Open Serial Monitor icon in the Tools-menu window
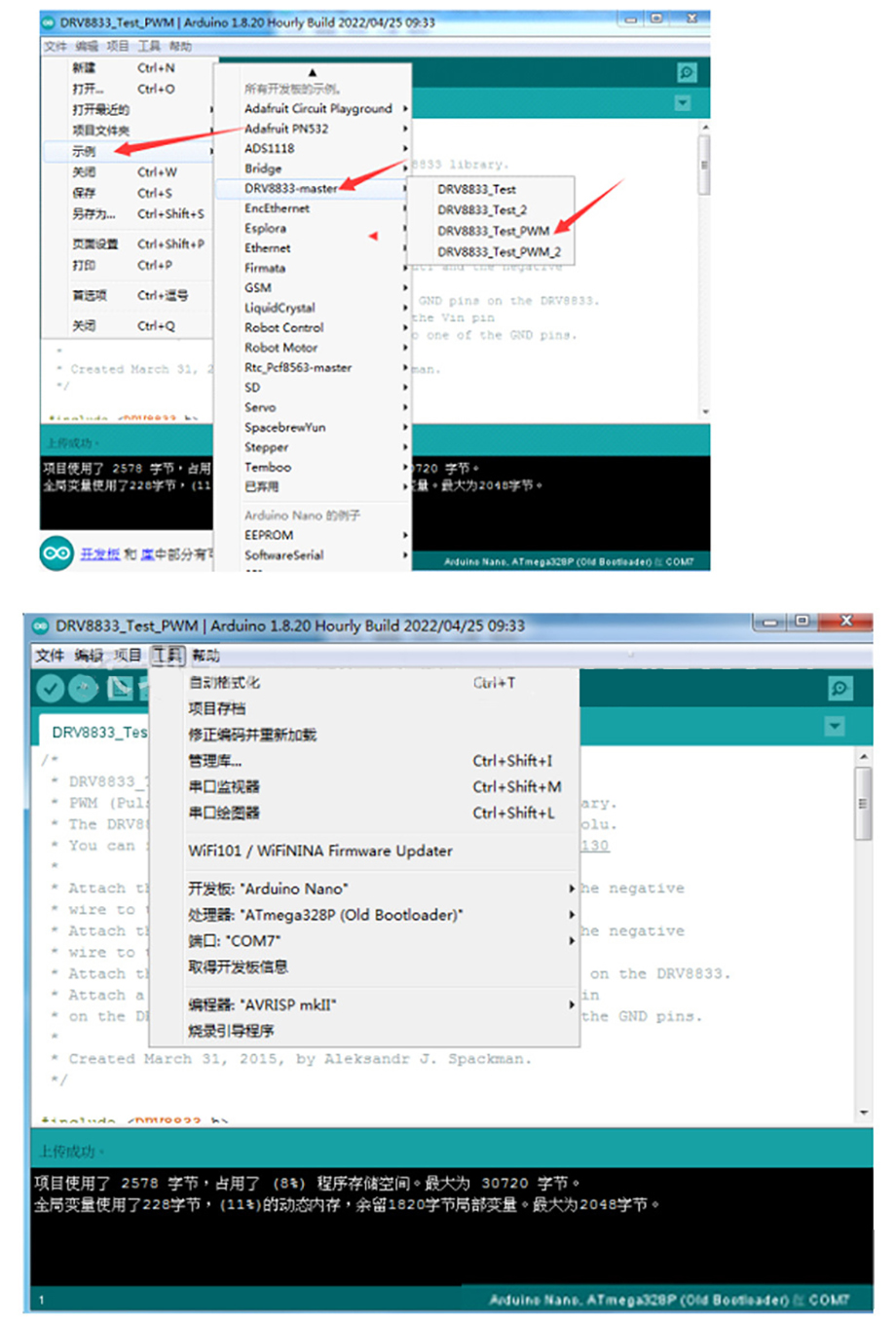Viewport: 896px width, 1325px height. pyautogui.click(x=840, y=689)
